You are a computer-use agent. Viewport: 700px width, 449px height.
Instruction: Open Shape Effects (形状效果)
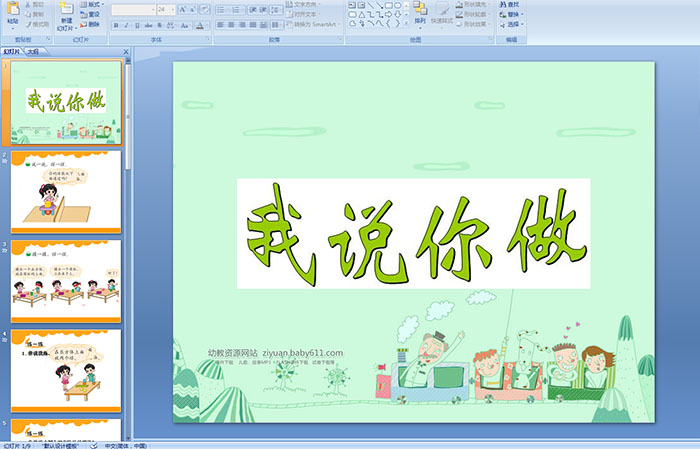coord(473,24)
